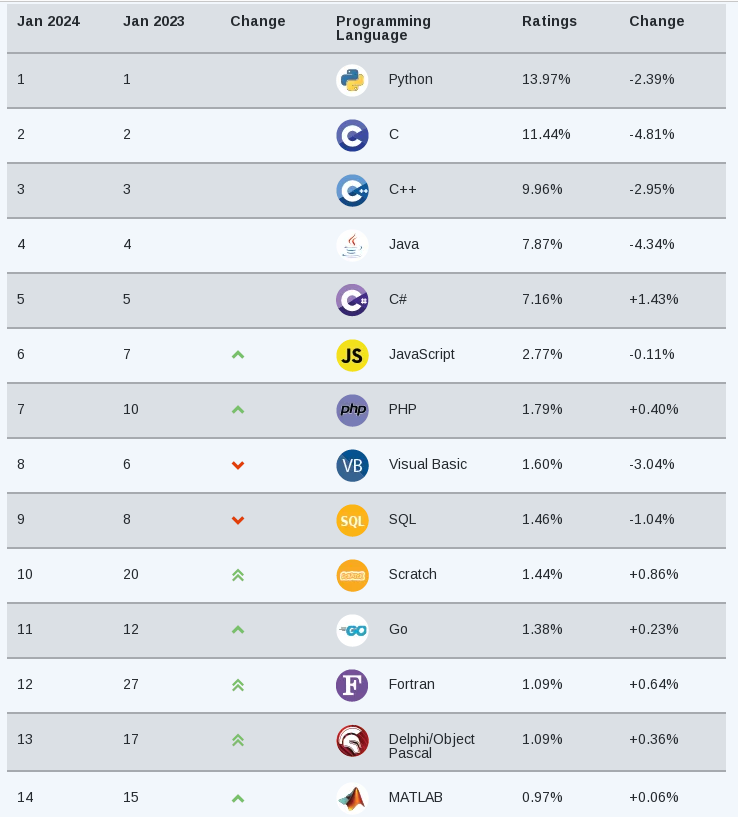Image resolution: width=738 pixels, height=817 pixels.
Task: Click the Ratings column header
Action: point(549,21)
